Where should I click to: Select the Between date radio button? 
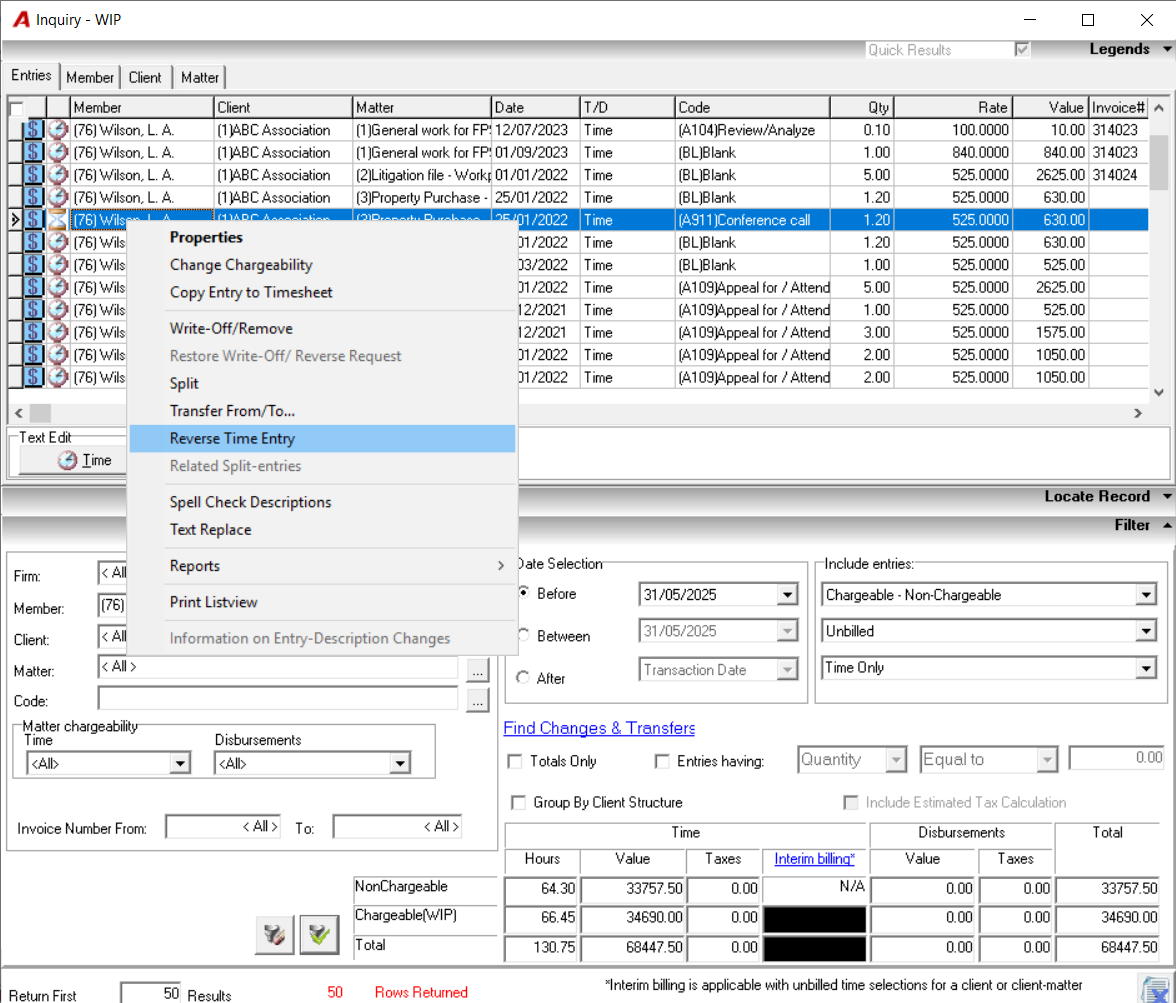(x=523, y=635)
